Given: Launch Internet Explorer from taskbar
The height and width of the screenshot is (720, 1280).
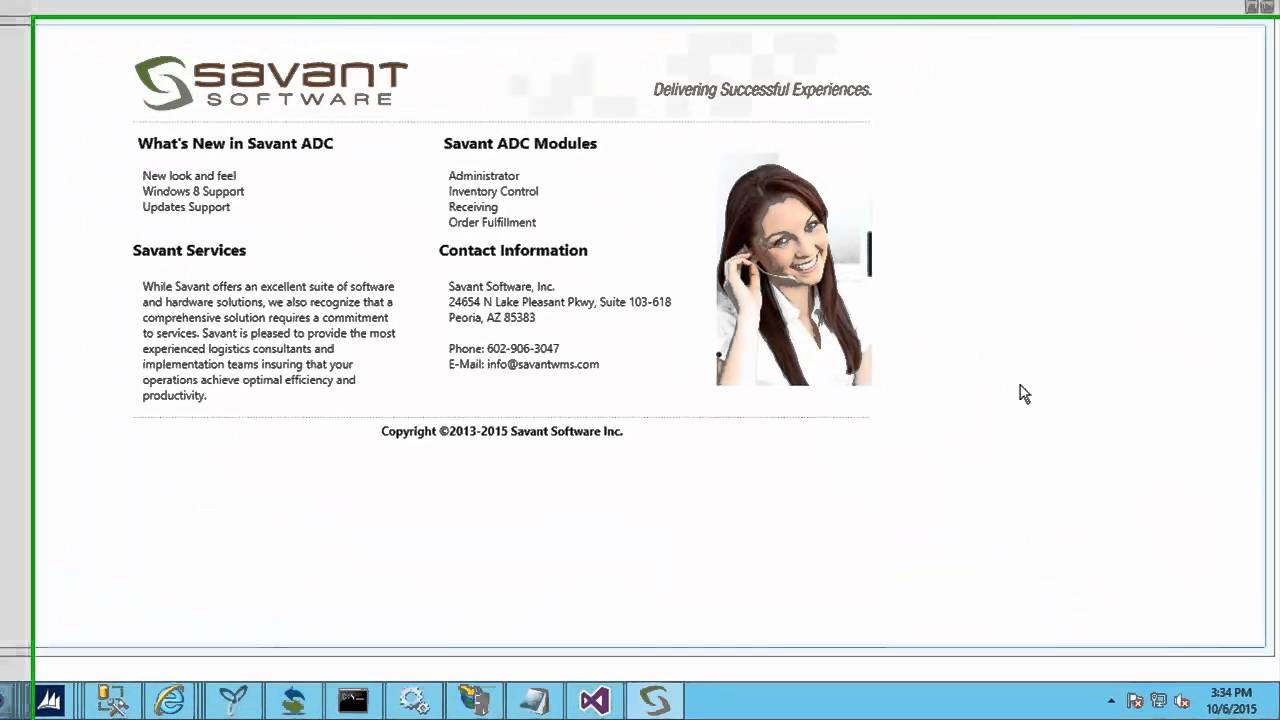Looking at the screenshot, I should pos(171,701).
